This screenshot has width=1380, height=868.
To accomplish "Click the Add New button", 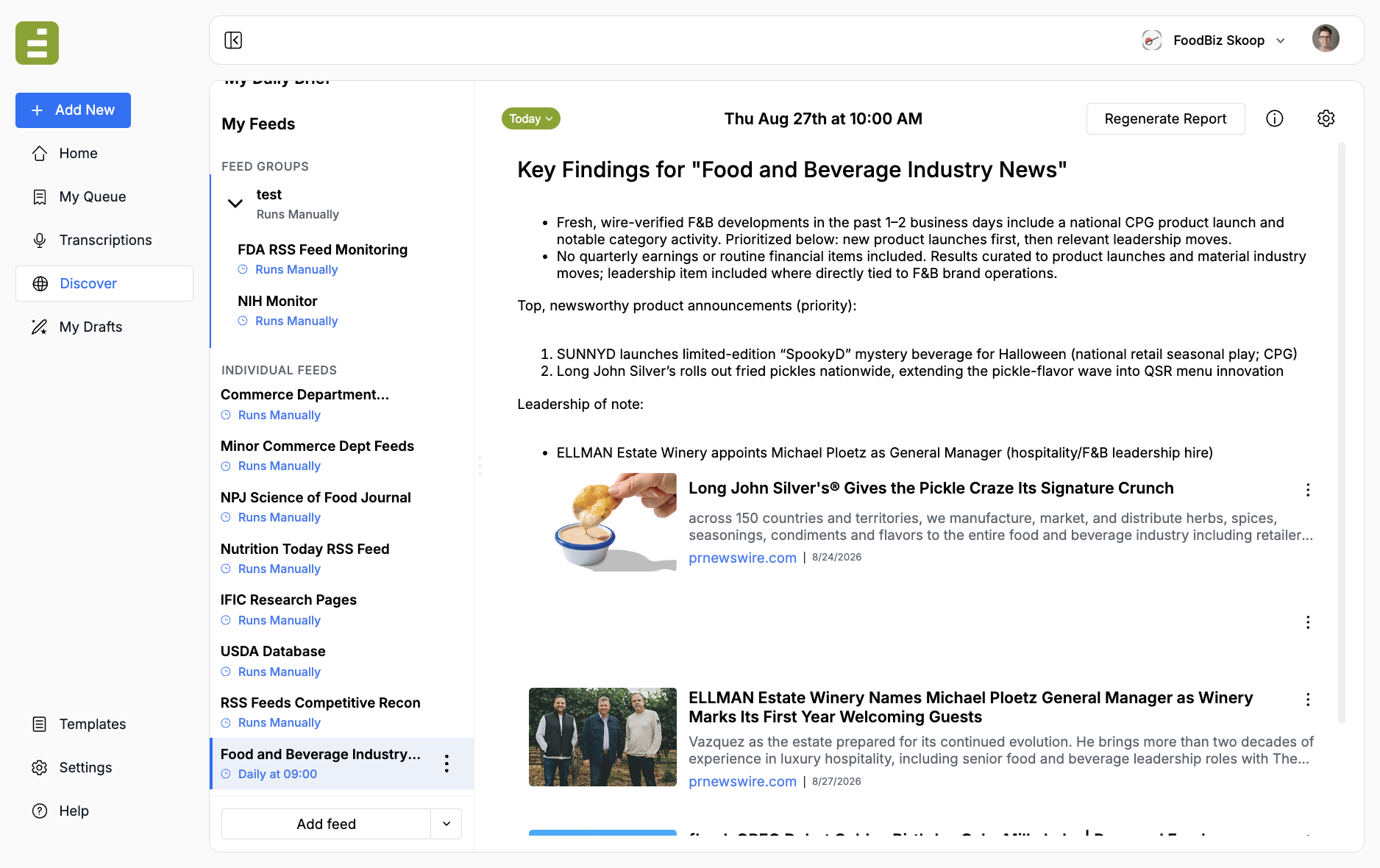I will pyautogui.click(x=73, y=110).
